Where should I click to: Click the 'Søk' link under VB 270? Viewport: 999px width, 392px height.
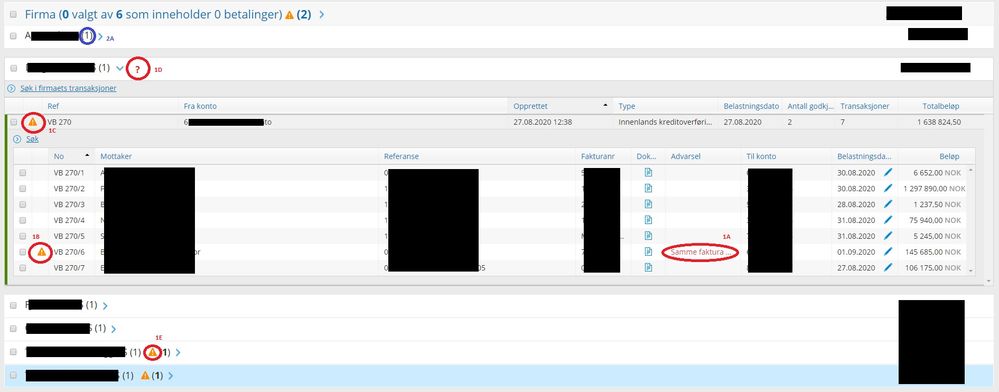coord(32,139)
